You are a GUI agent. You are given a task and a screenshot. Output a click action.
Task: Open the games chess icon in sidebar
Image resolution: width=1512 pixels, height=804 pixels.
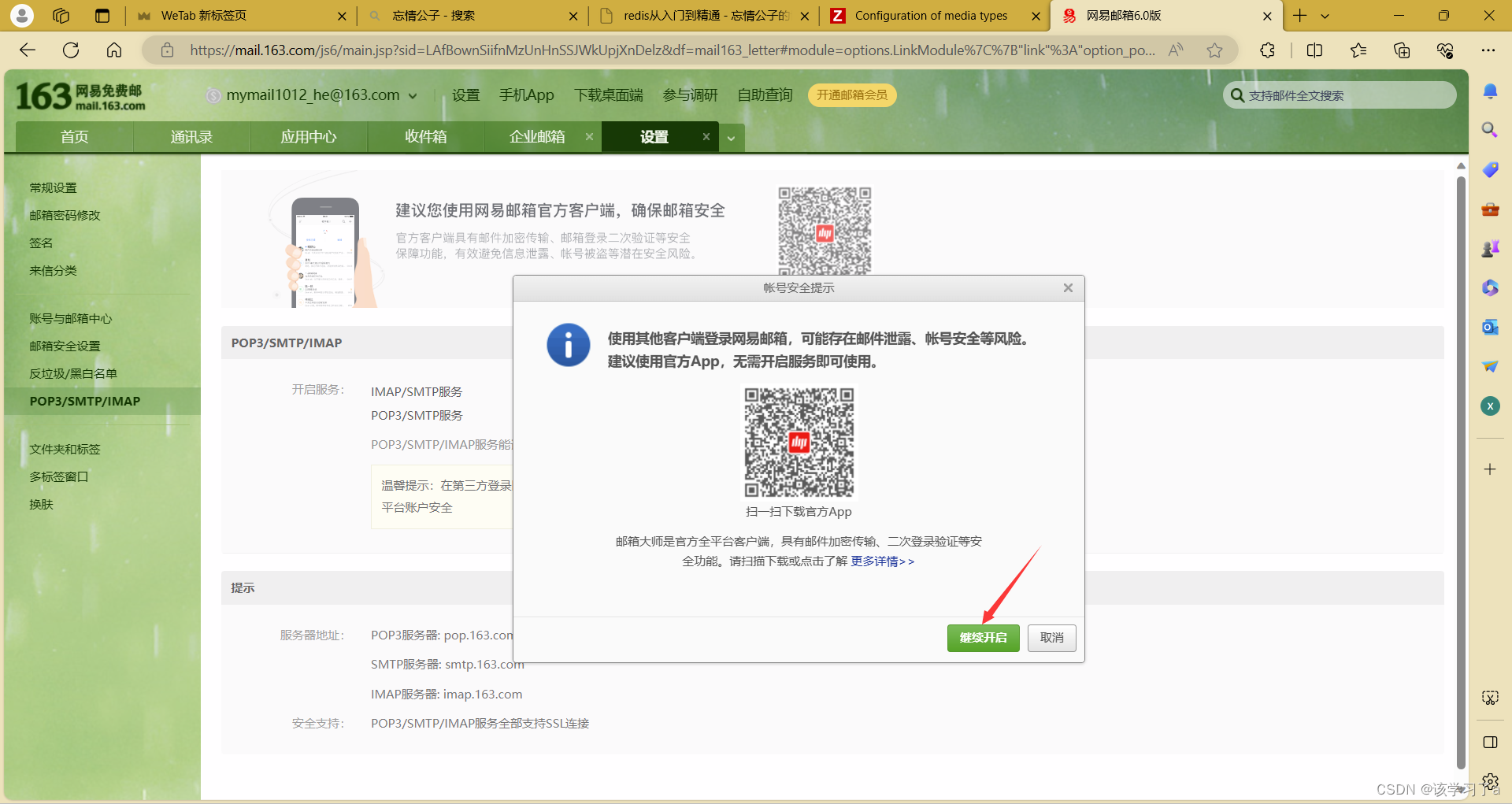(1490, 248)
